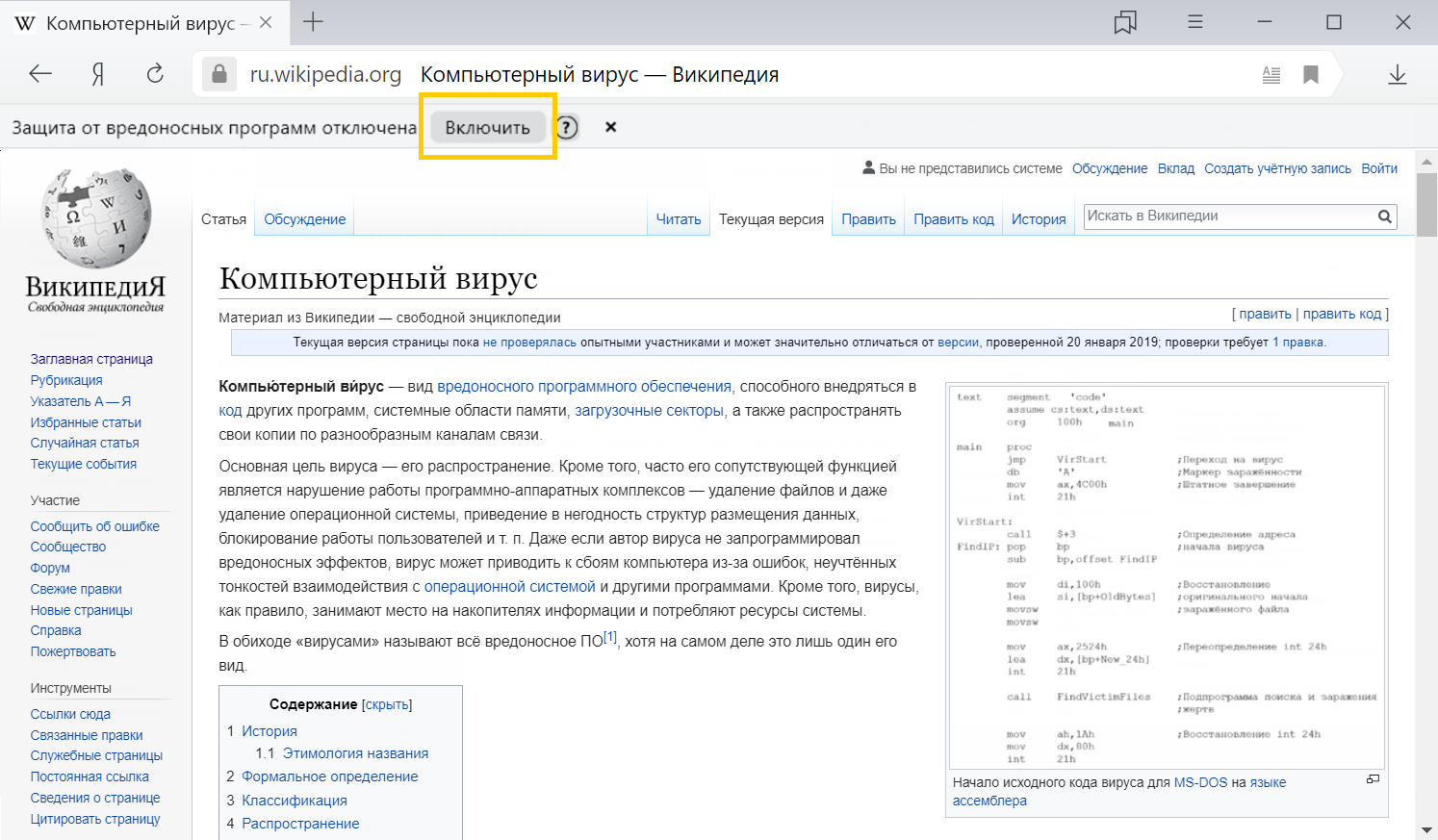Select the 'Статья' tab
The width and height of the screenshot is (1438, 840).
224,219
